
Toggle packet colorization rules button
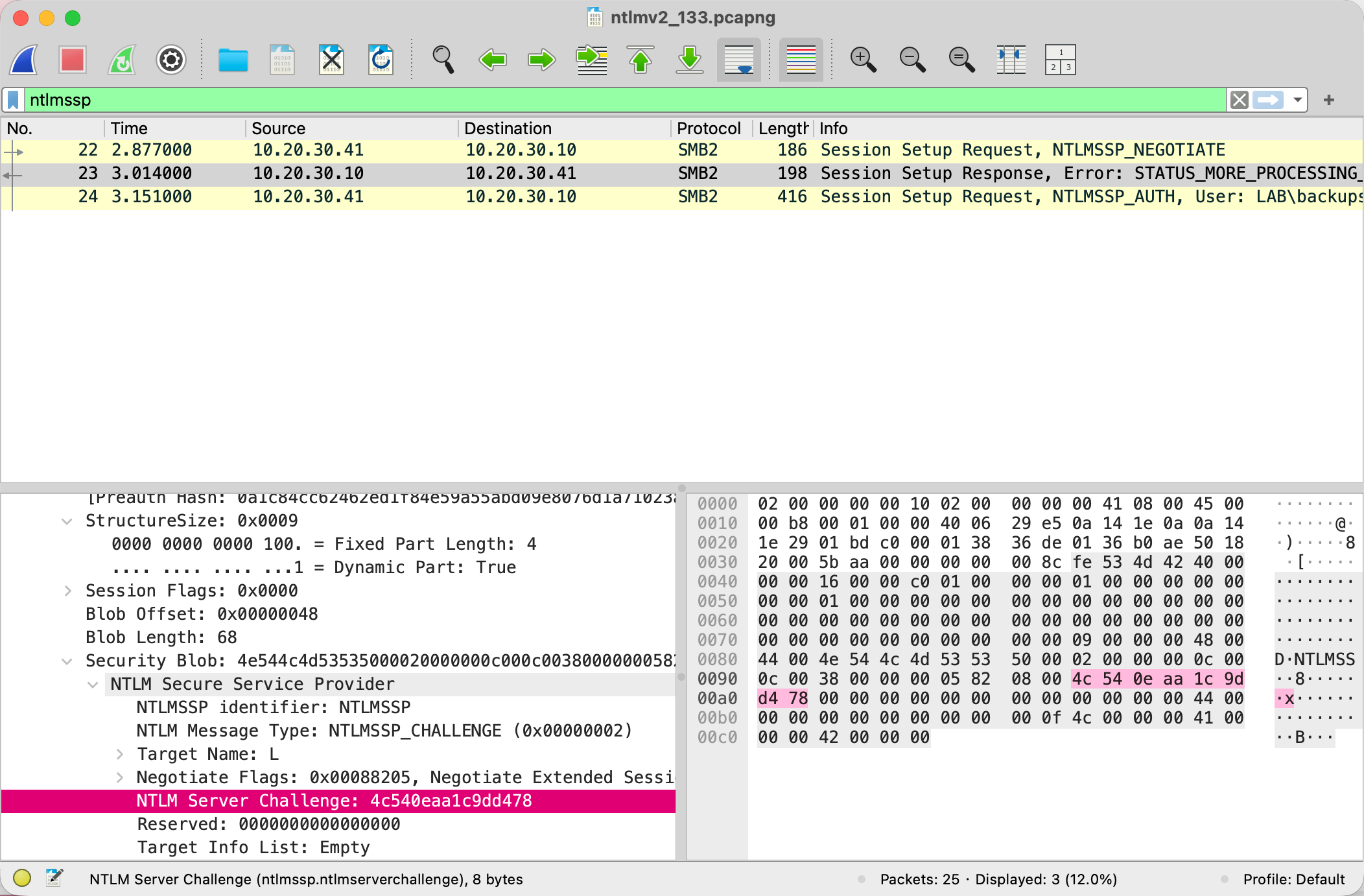coord(801,60)
